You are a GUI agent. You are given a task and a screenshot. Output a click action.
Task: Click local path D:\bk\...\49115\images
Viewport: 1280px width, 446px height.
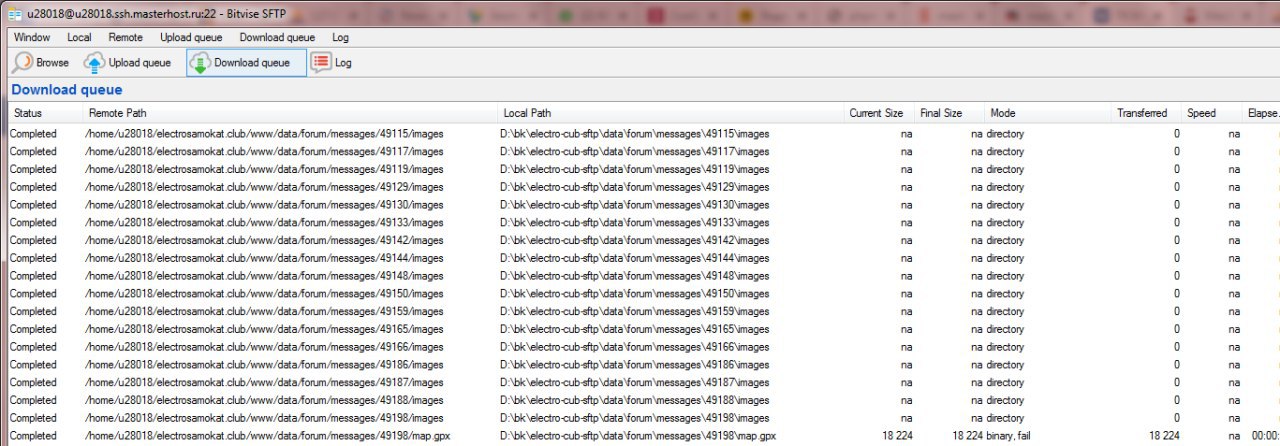click(x=634, y=133)
